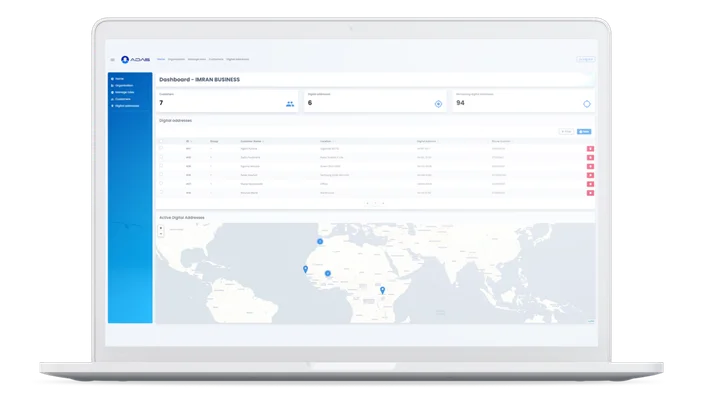Viewport: 704px width, 398px height.
Task: Sort table by Location column
Action: point(327,141)
